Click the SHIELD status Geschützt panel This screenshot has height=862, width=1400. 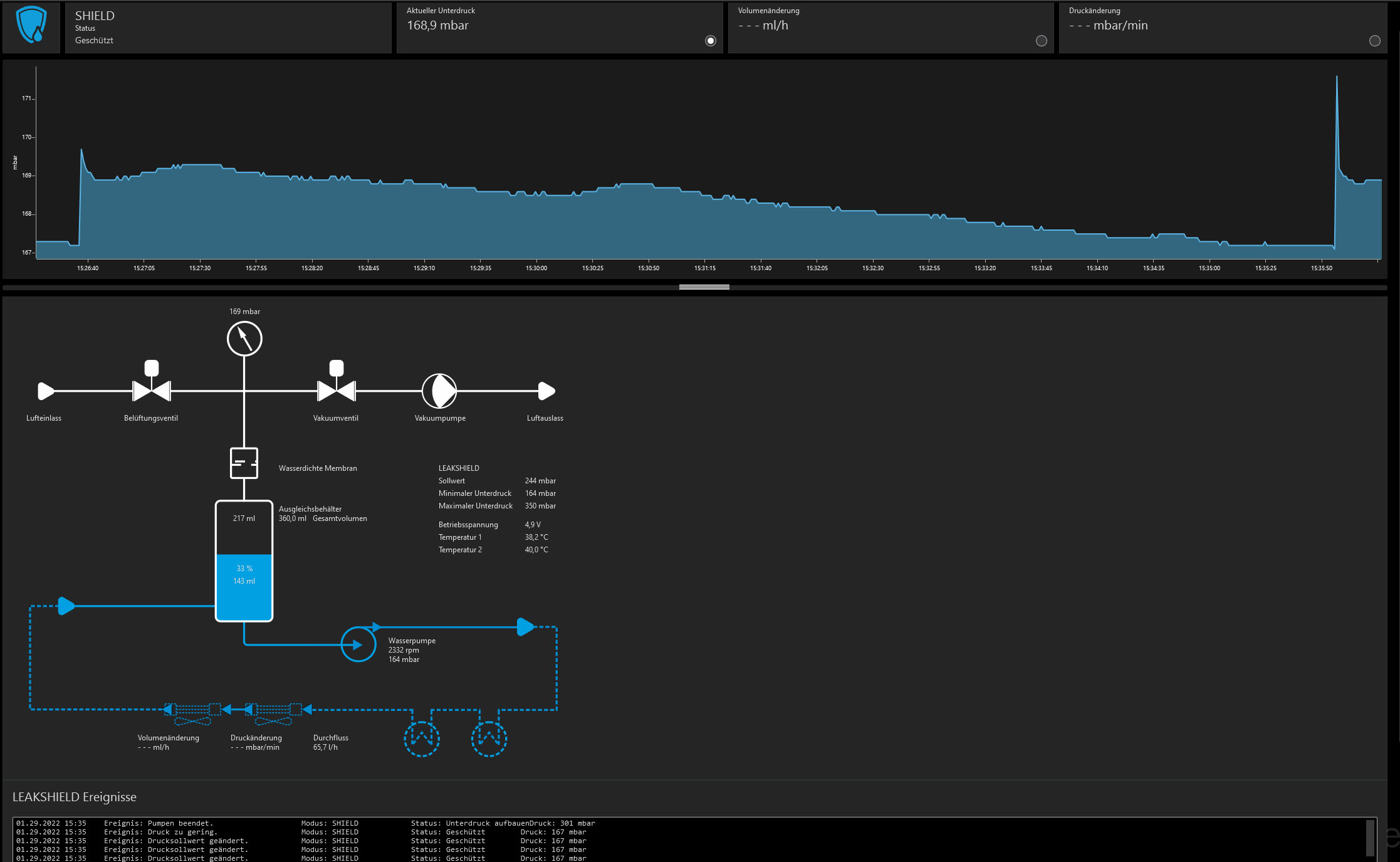(228, 28)
